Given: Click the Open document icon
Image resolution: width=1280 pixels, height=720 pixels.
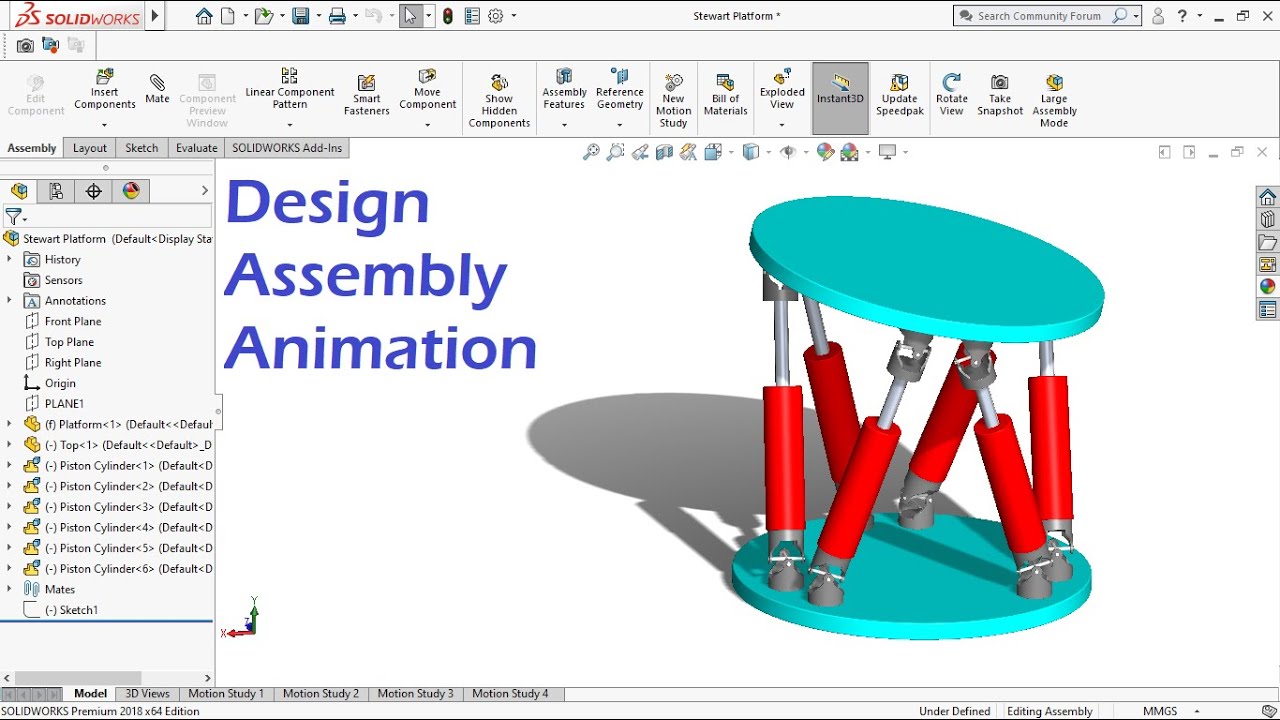Looking at the screenshot, I should [263, 16].
